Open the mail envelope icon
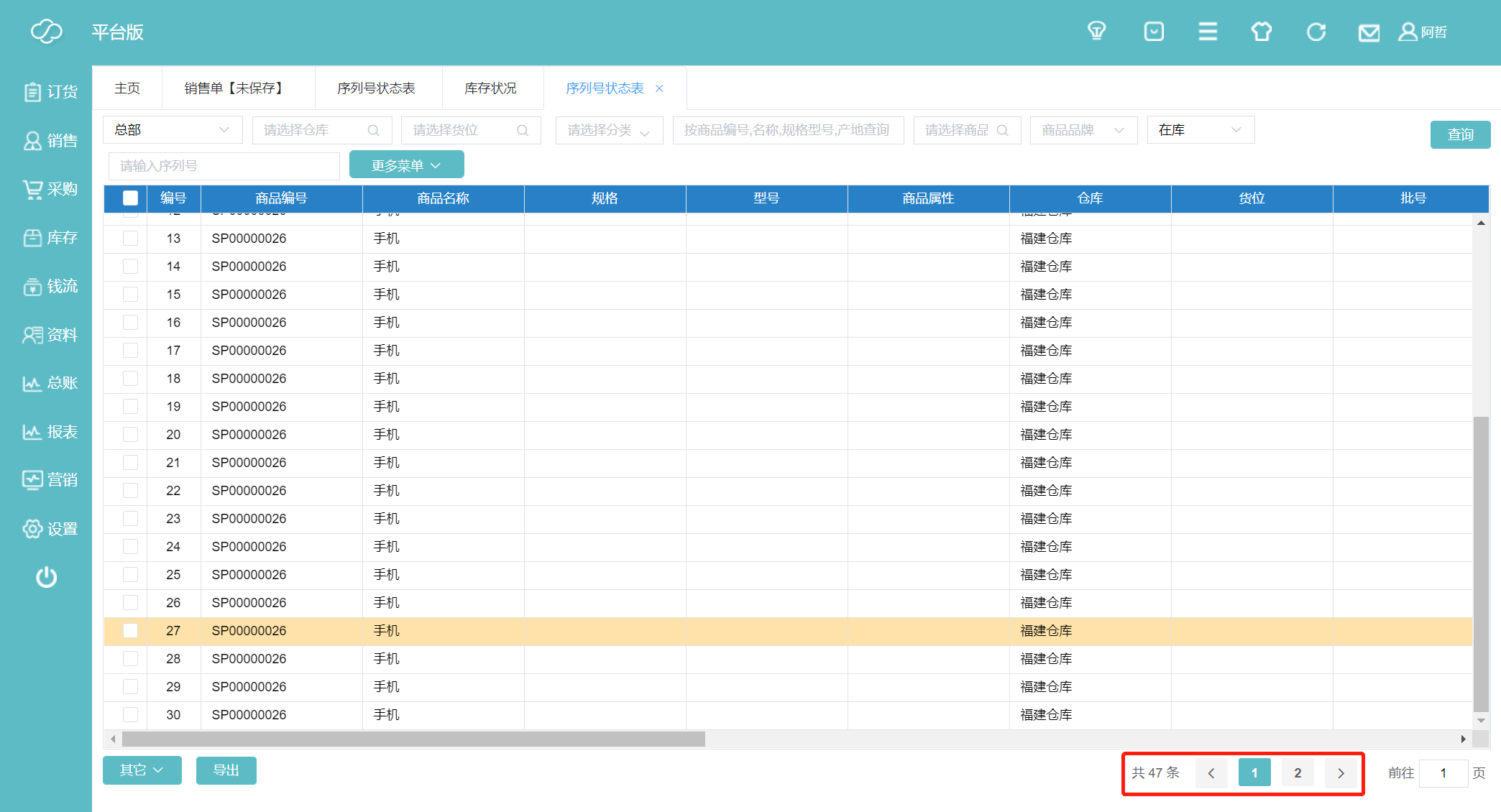This screenshot has height=812, width=1501. [1369, 32]
